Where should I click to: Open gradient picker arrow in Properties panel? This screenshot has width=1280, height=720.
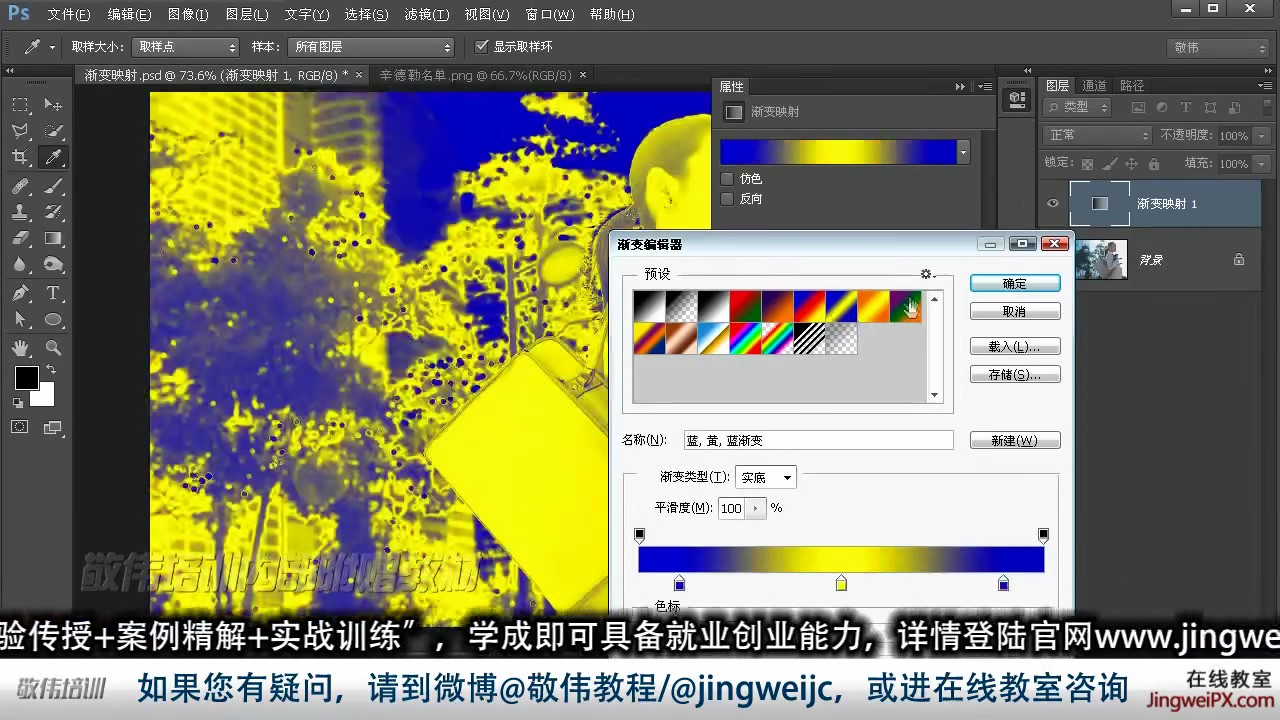click(963, 152)
